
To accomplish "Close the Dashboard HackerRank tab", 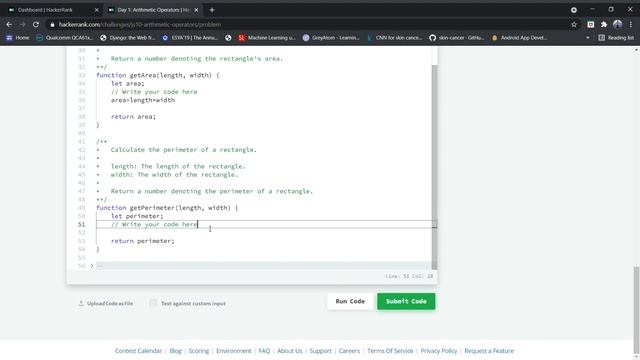I will click(x=97, y=10).
